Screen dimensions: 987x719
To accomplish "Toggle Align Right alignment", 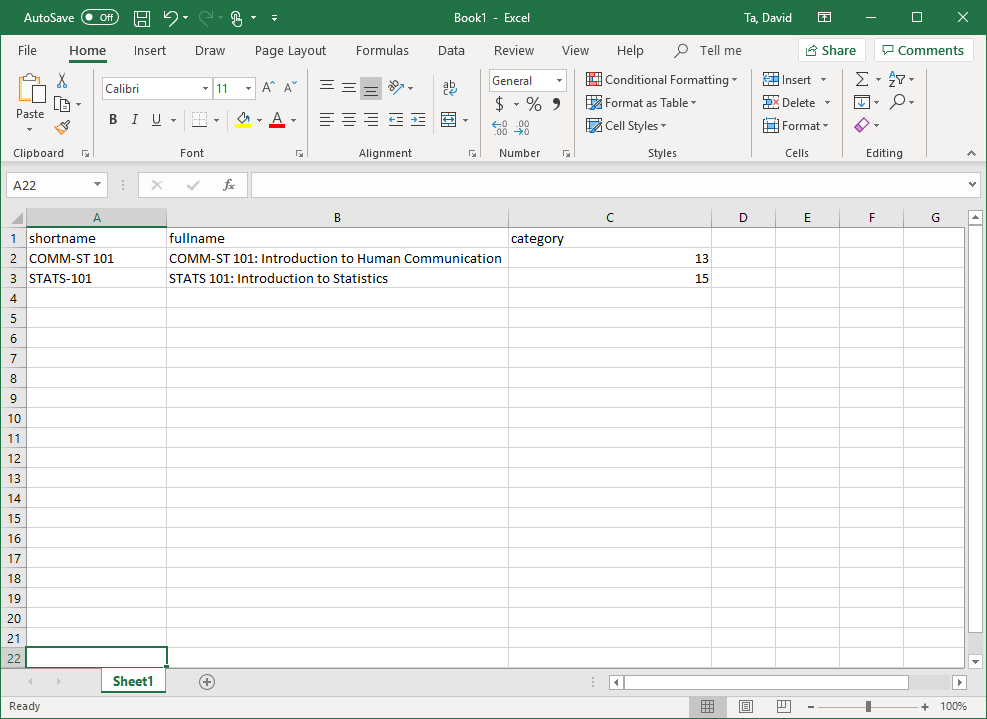I will click(371, 120).
